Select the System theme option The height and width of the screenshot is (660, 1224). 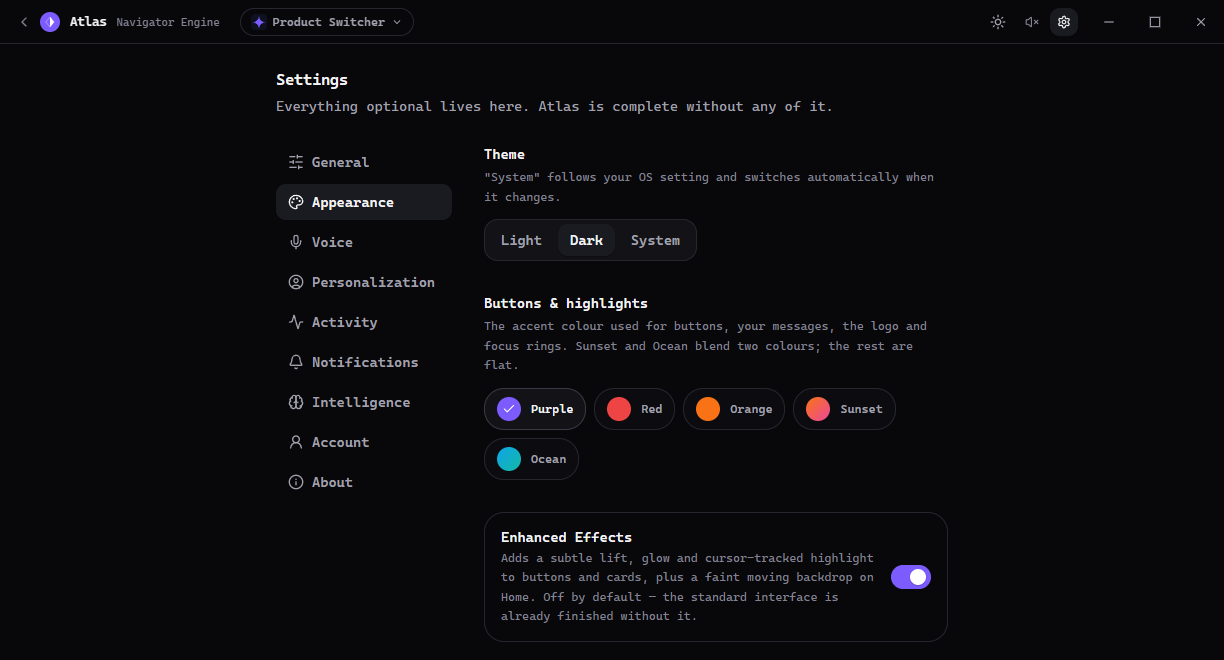(x=655, y=240)
